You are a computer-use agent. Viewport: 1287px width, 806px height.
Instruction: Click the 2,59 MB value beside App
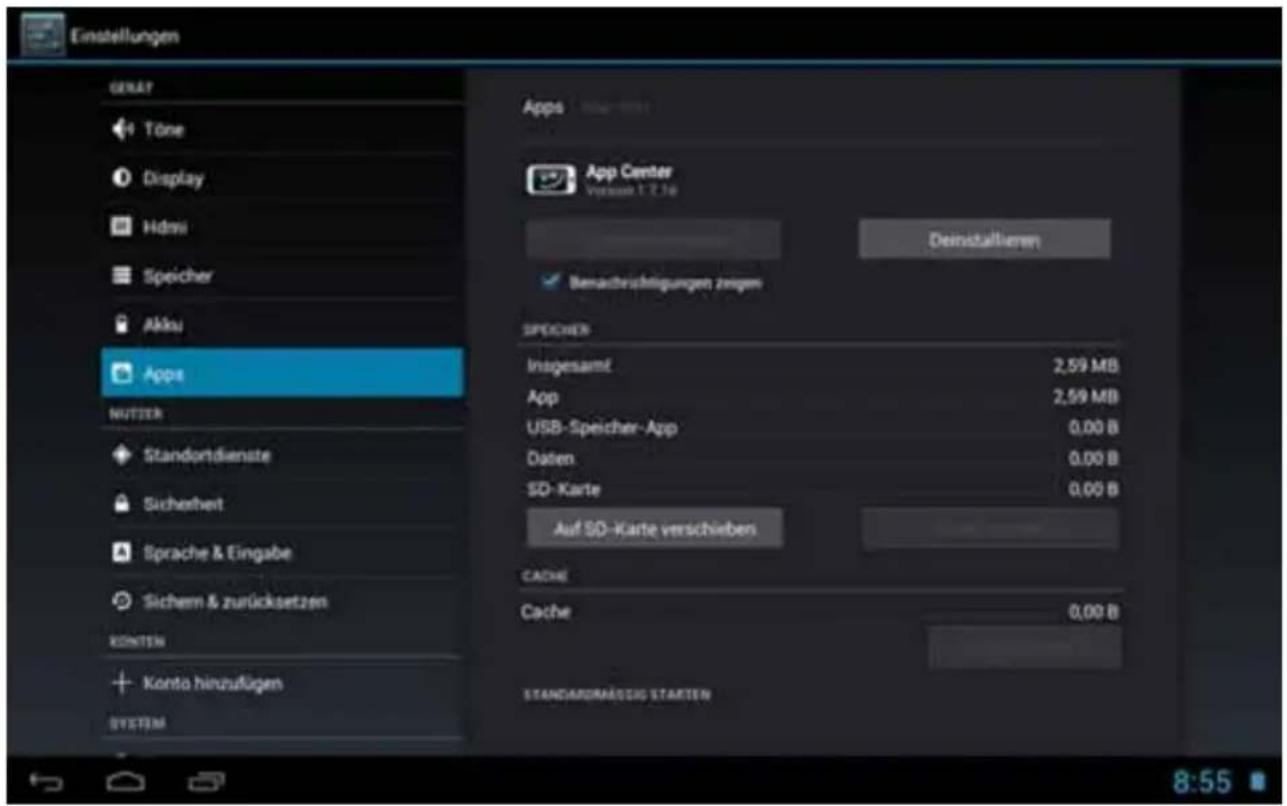(x=1084, y=397)
